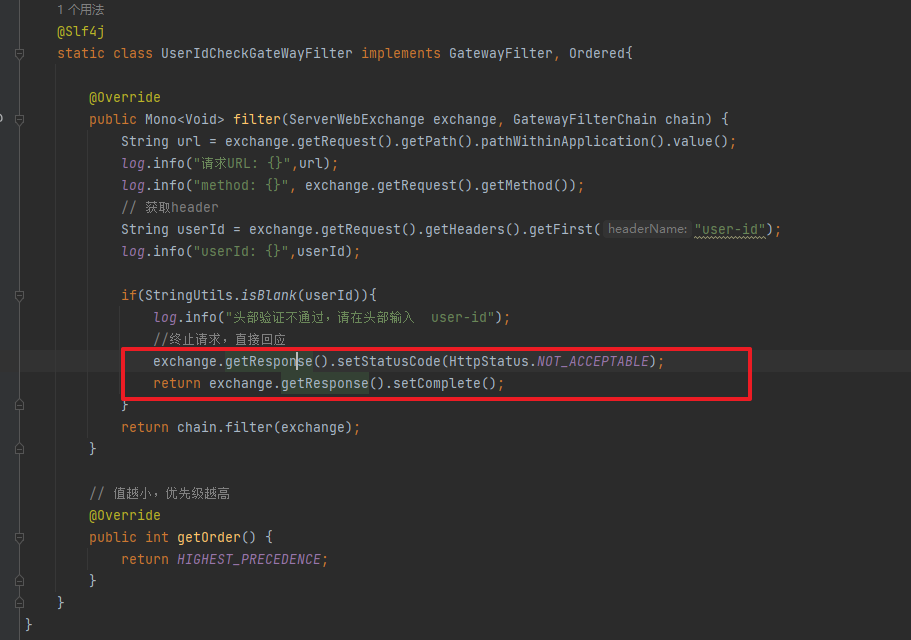Click the headerName: inlay hint
Viewport: 911px width, 640px height.
(x=647, y=229)
